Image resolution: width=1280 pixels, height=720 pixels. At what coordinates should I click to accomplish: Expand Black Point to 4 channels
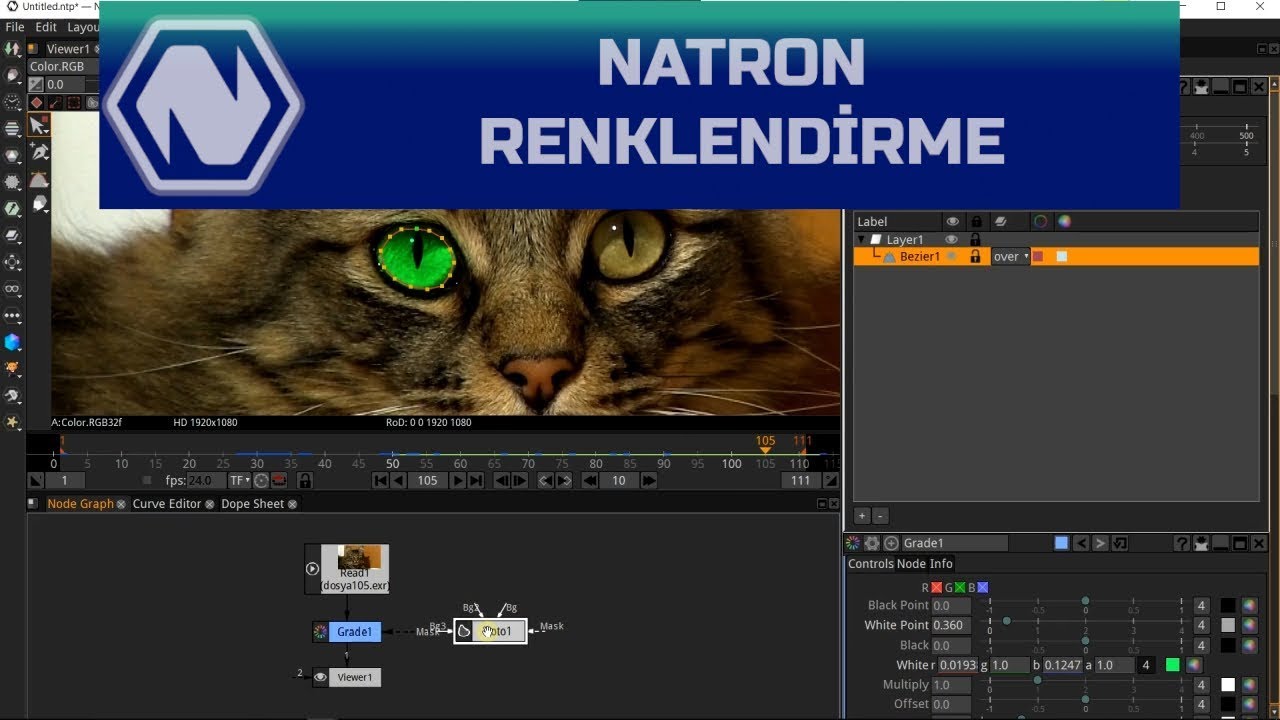point(1202,605)
